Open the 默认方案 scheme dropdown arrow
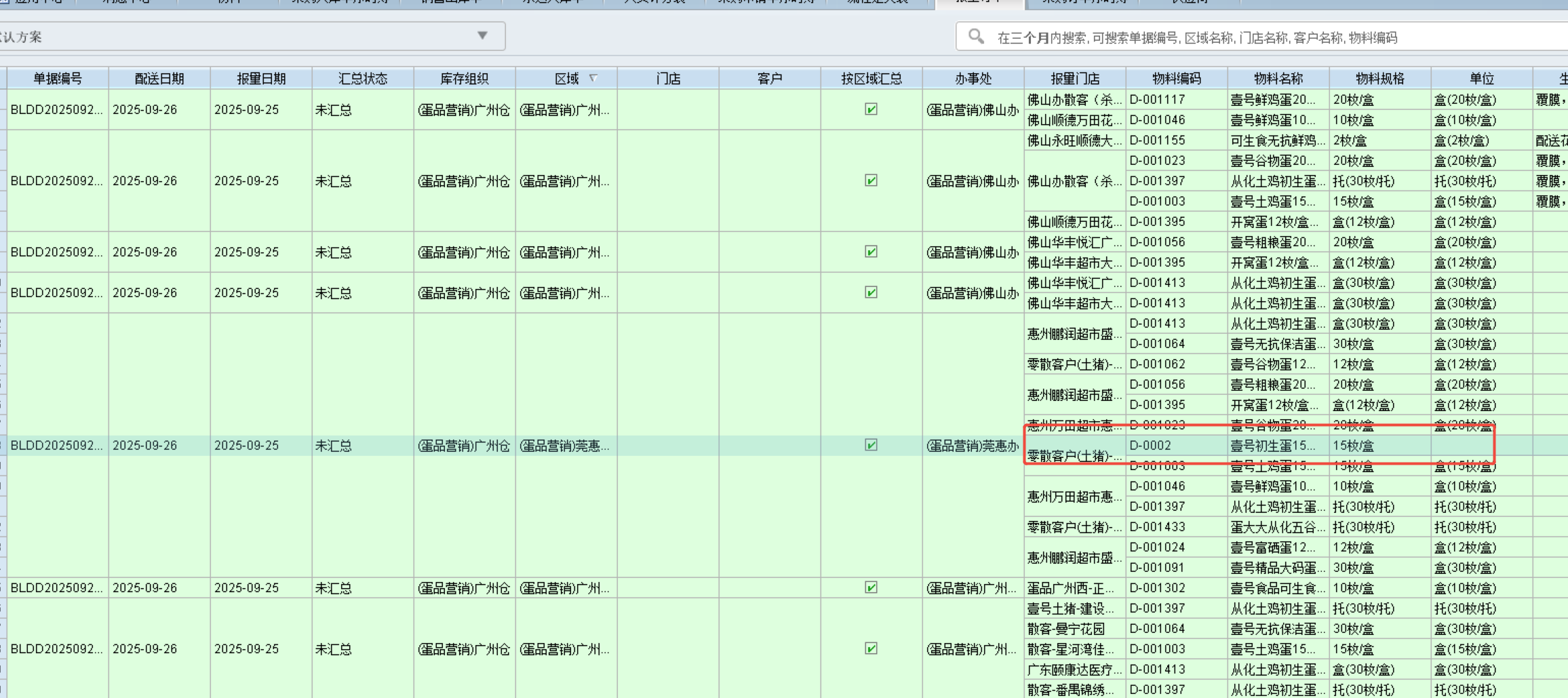This screenshot has width=1568, height=698. 482,36
